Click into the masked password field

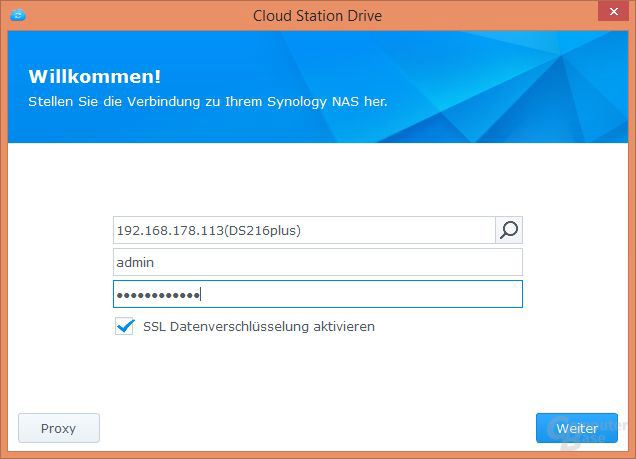[x=318, y=294]
